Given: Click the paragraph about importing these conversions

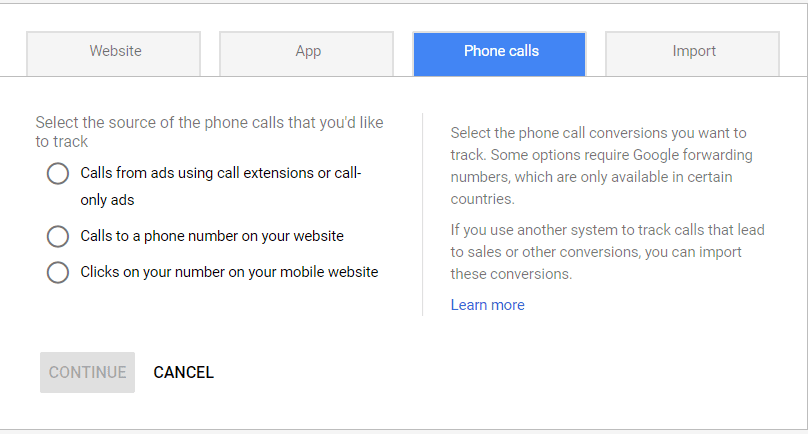Looking at the screenshot, I should (x=608, y=252).
